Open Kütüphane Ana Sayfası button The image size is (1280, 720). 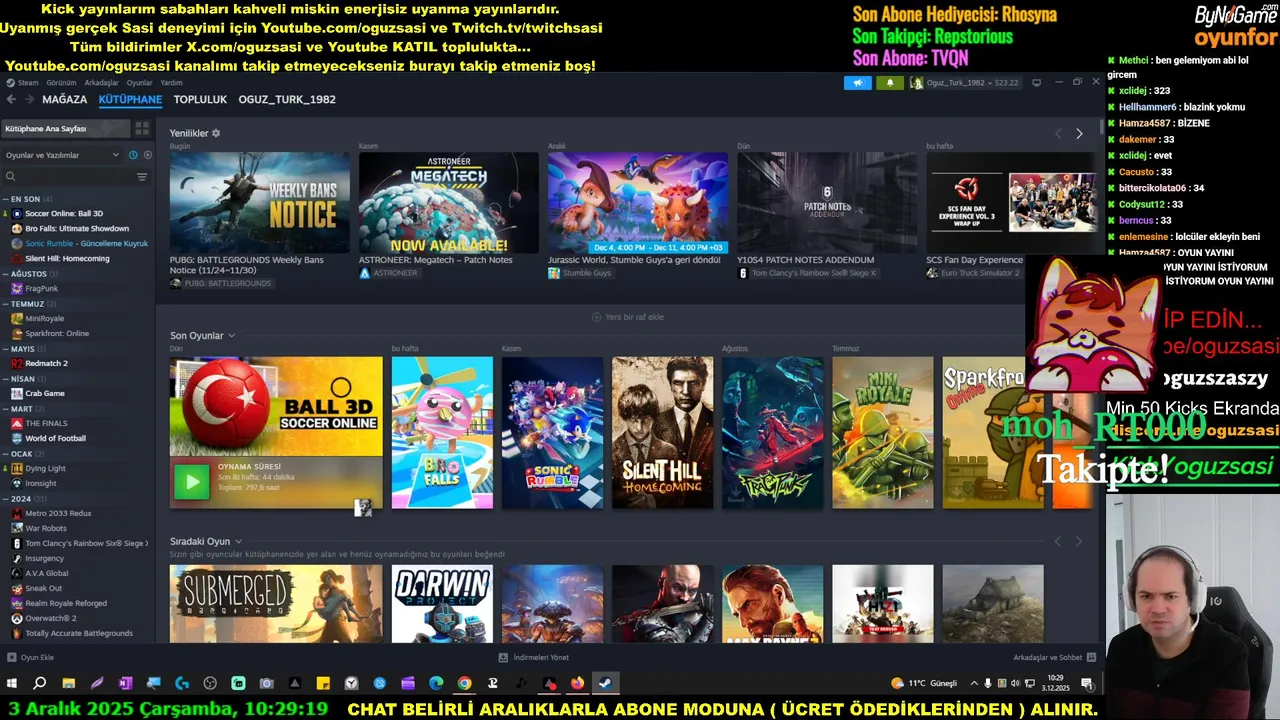pos(66,128)
